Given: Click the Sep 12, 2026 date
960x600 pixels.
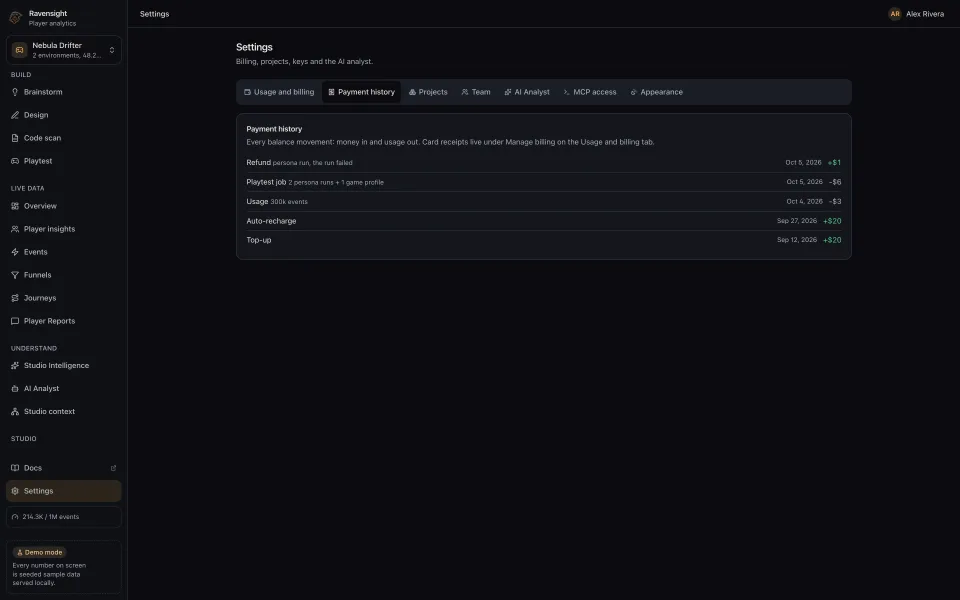Looking at the screenshot, I should (x=797, y=239).
